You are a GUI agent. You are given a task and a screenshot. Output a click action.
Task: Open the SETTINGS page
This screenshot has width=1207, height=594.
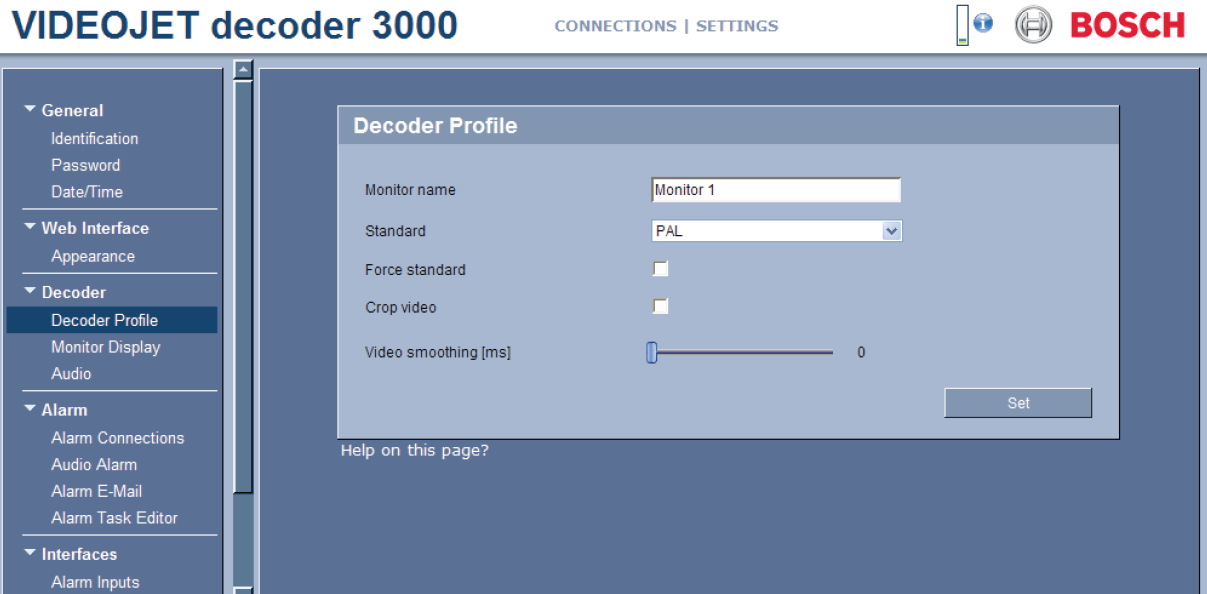tap(737, 26)
